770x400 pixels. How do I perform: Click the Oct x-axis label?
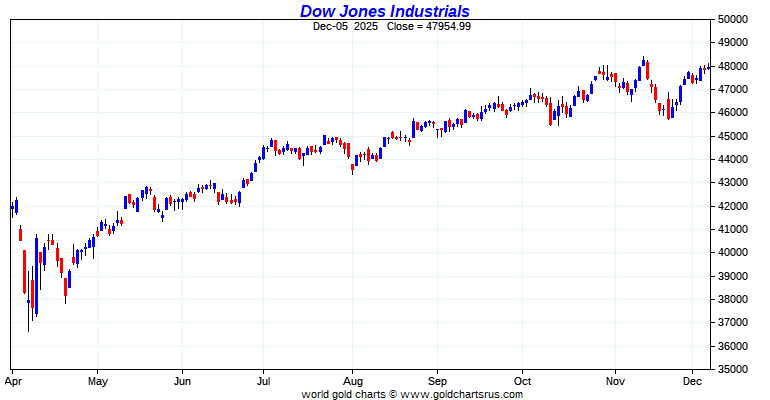click(x=522, y=382)
